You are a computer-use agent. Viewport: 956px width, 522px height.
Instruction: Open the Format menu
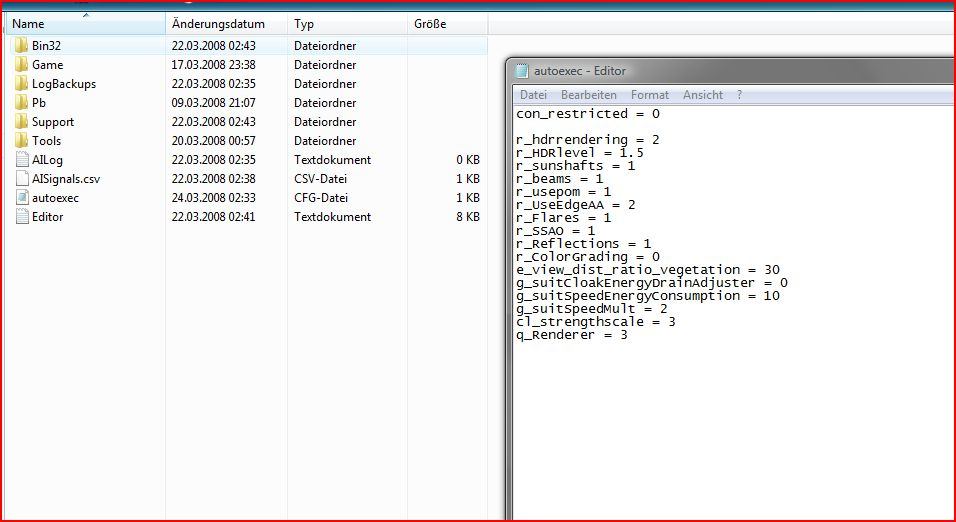pyautogui.click(x=649, y=95)
